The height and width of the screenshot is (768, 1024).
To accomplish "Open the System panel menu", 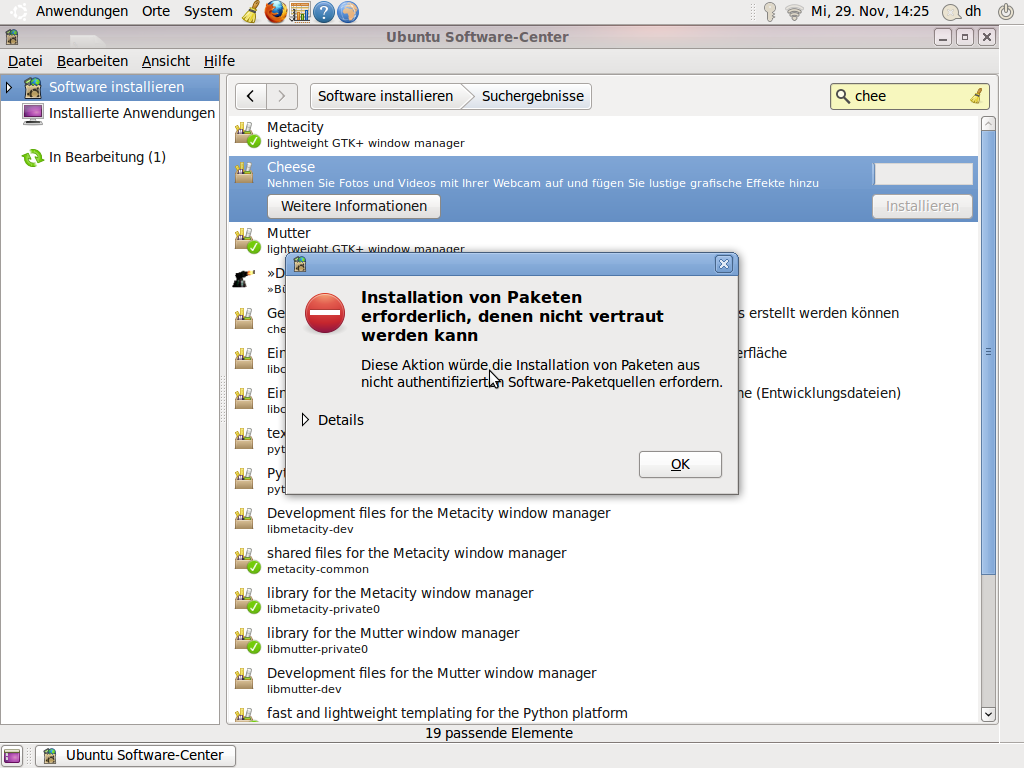I will click(x=208, y=11).
